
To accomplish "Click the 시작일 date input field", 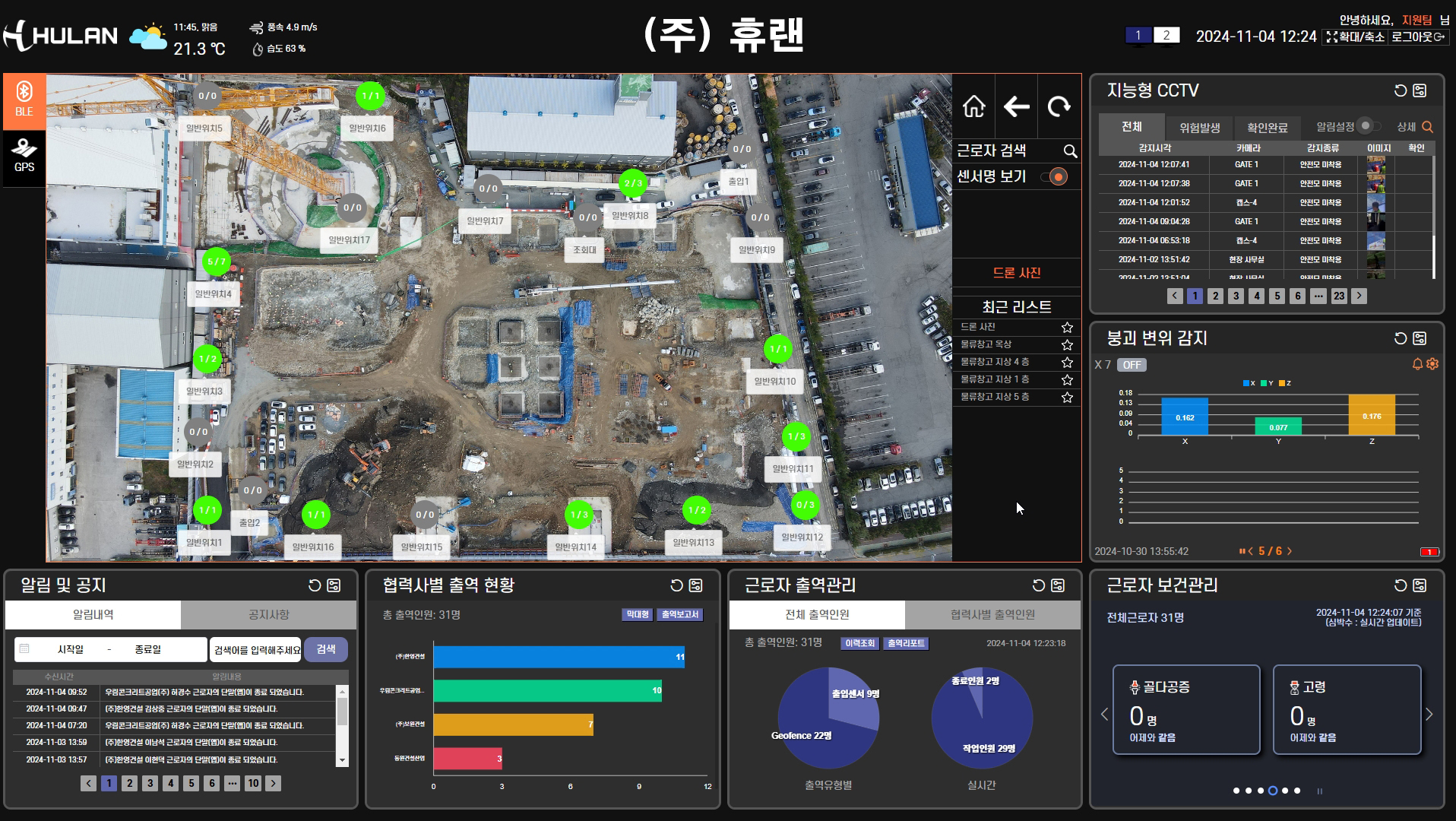I will 71,650.
